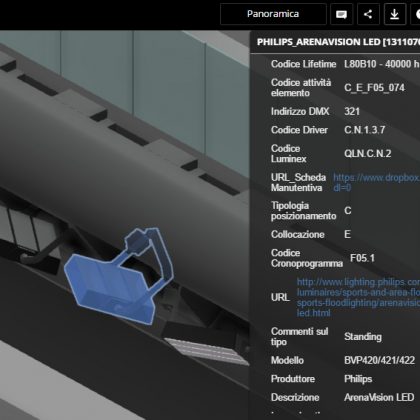Open the comments speech-bubble icon
Viewport: 420px width, 420px height.
point(341,14)
